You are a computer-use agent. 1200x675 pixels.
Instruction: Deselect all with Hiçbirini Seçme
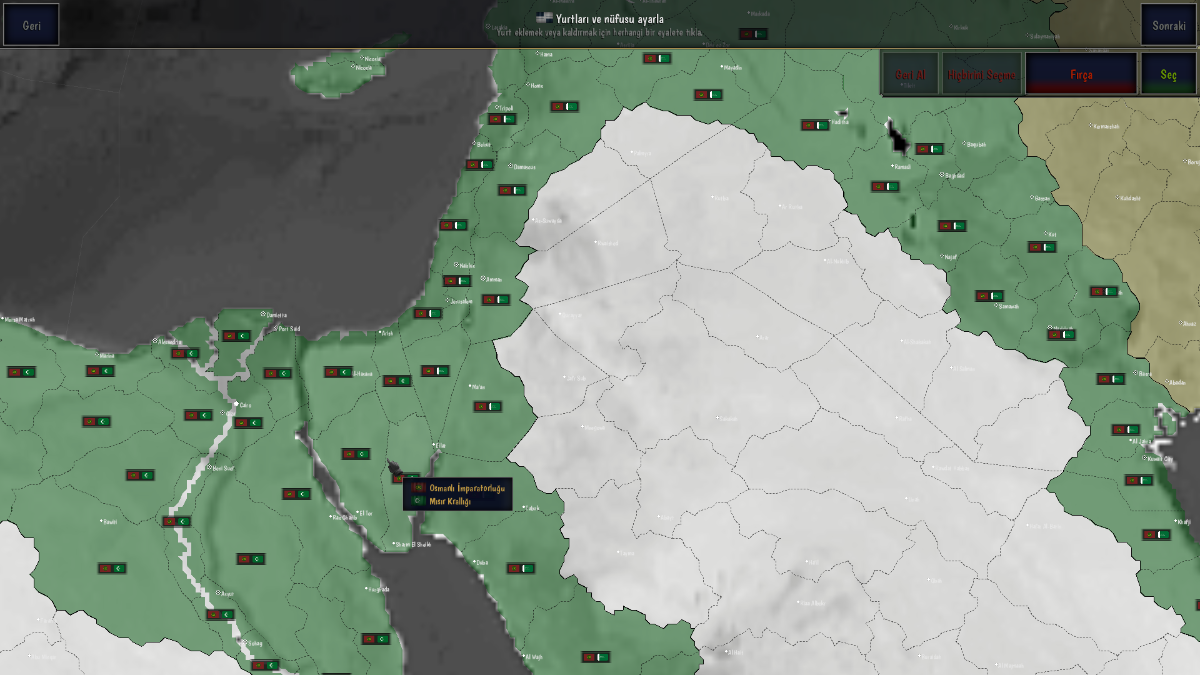[982, 74]
